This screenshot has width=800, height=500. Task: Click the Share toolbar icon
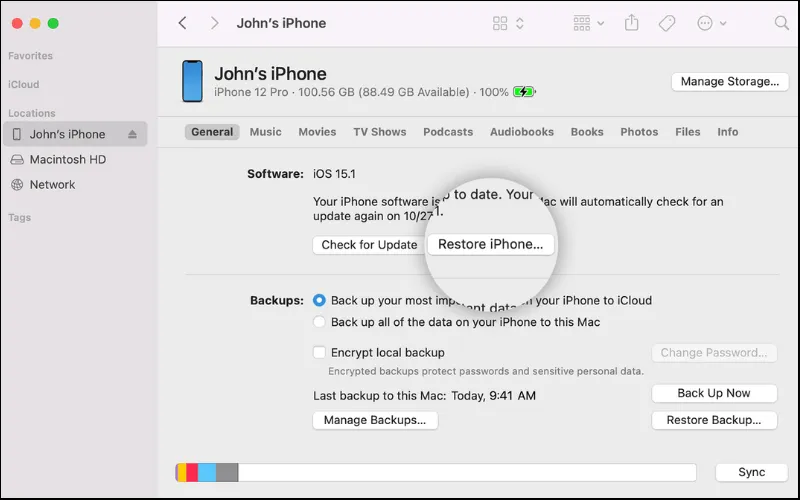[x=632, y=22]
